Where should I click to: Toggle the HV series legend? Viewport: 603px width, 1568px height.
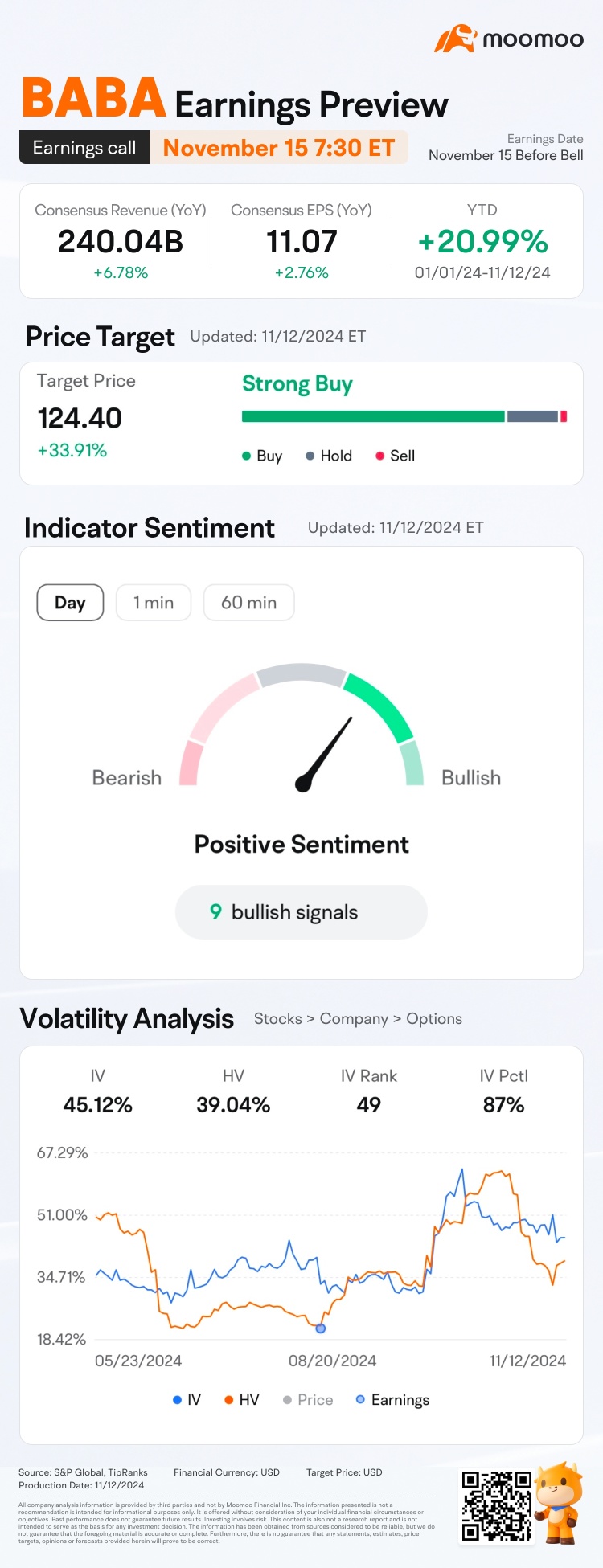click(x=241, y=1399)
